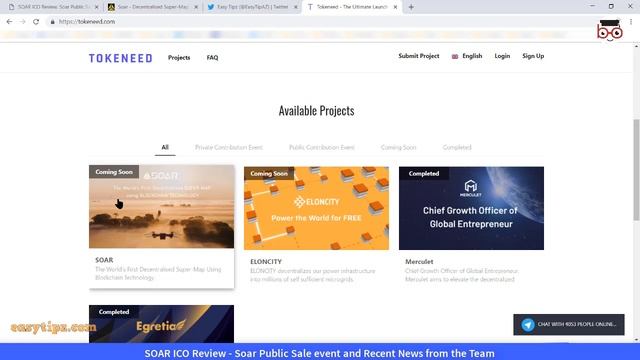Open the SOAR project card image
Screen dimensions: 640x360
coord(162,207)
